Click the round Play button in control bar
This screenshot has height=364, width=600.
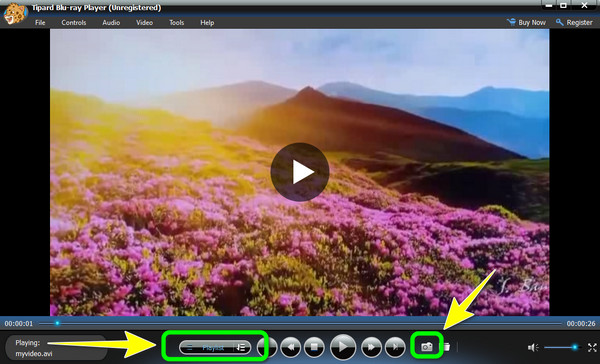tap(342, 347)
